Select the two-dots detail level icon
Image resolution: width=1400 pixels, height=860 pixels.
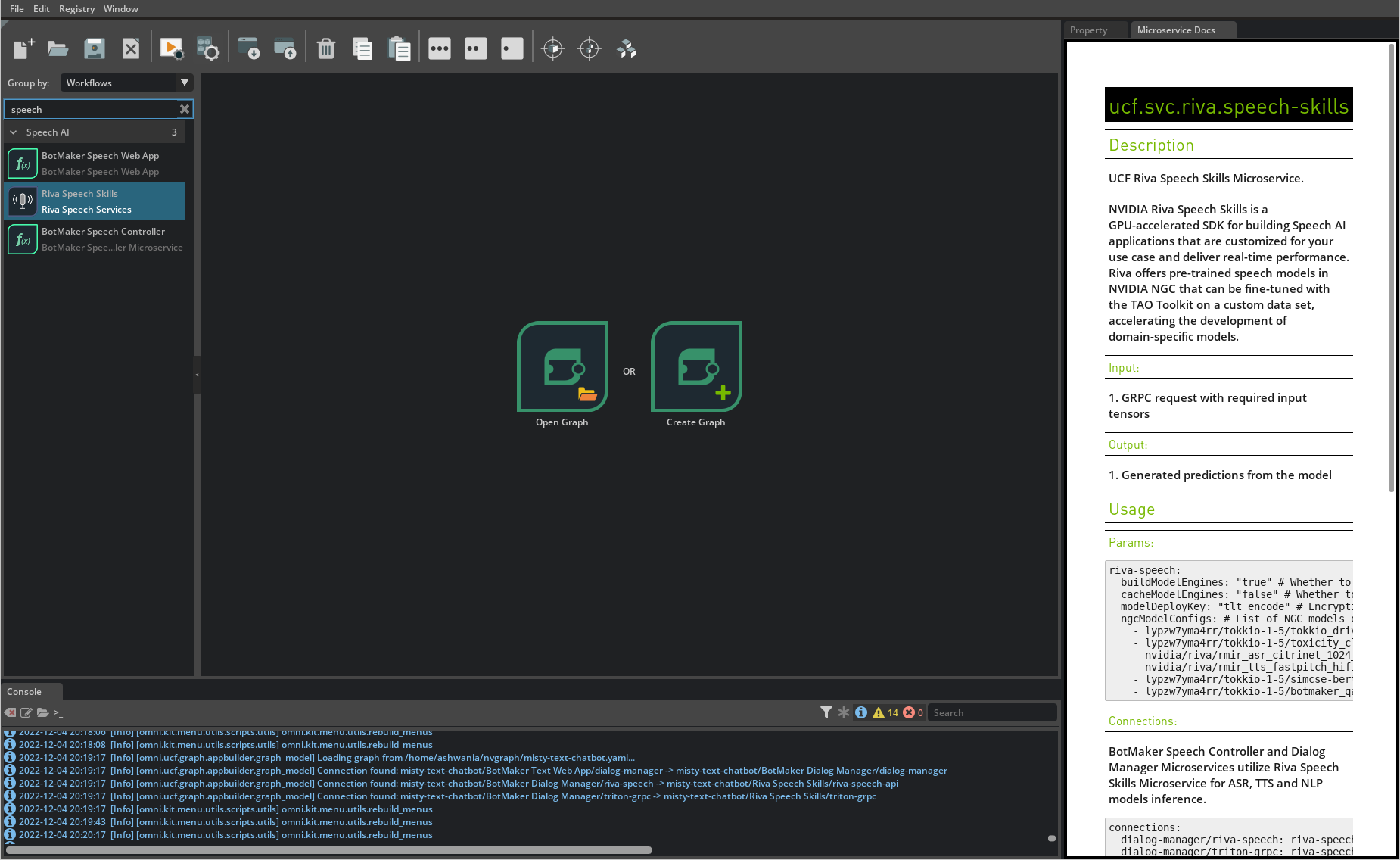476,49
